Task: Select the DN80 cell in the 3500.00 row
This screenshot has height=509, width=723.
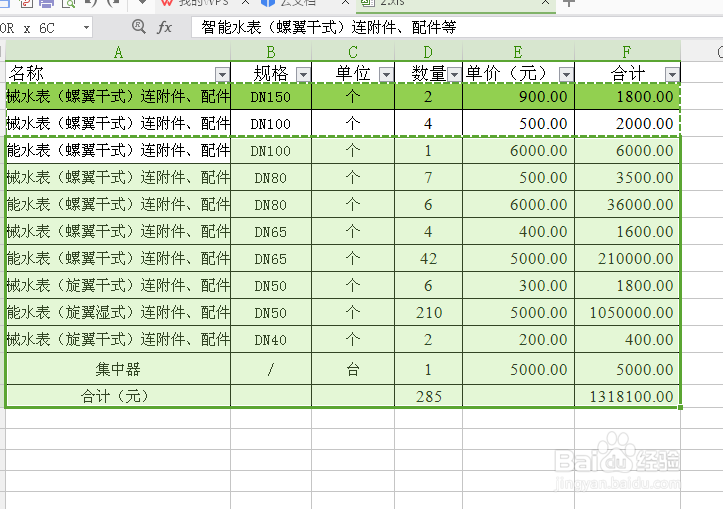Action: coord(271,178)
